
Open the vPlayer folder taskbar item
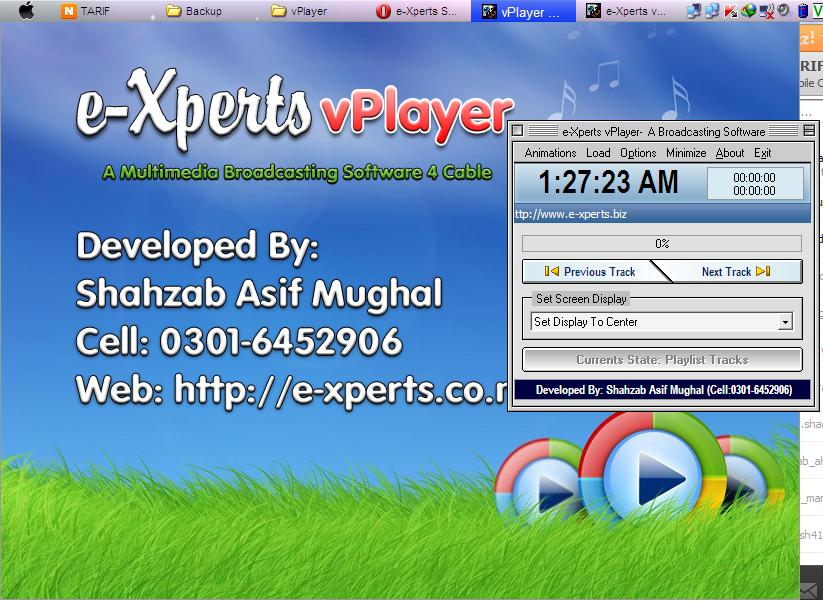click(299, 11)
